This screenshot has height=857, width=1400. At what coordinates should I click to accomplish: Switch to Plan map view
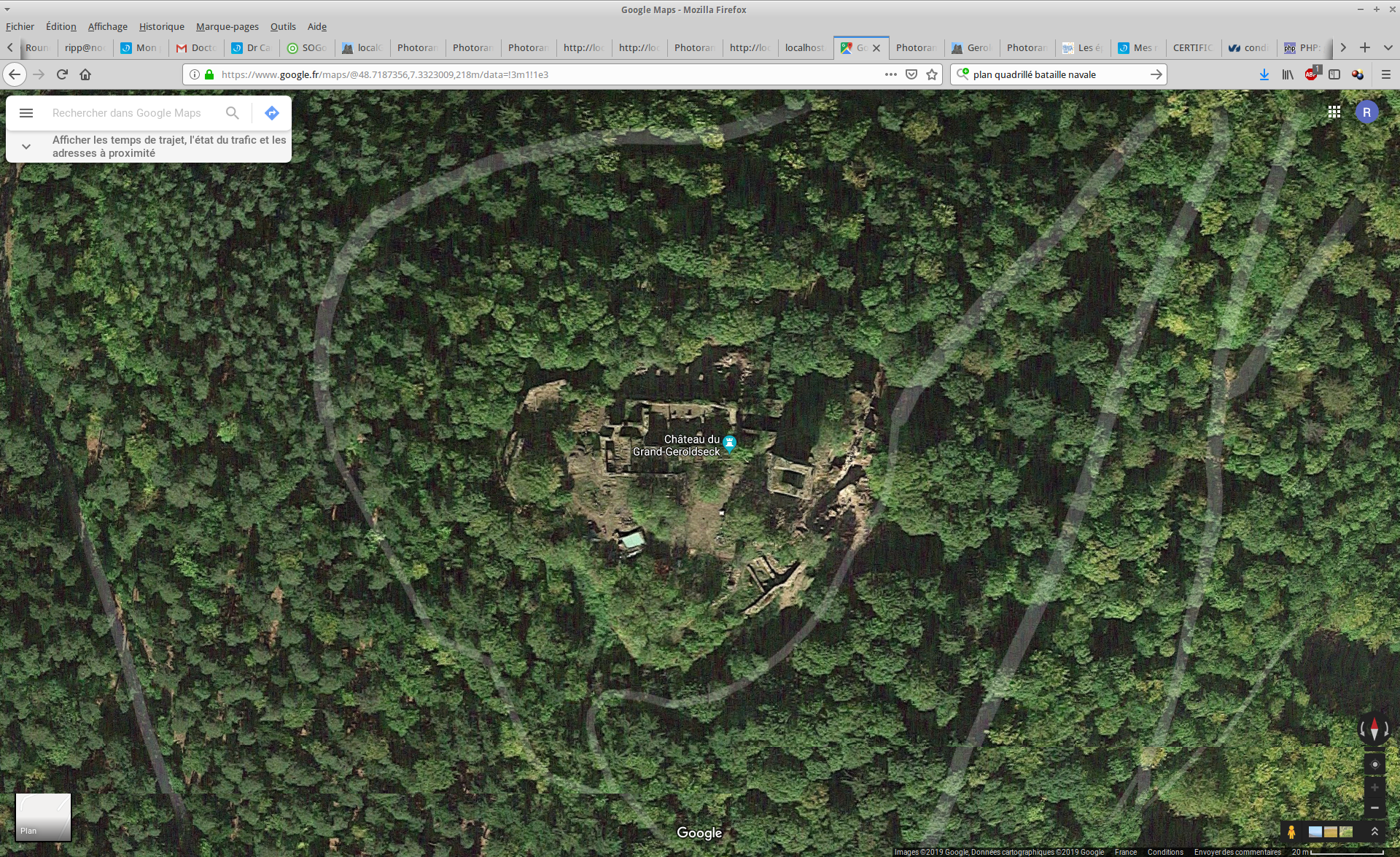(43, 817)
